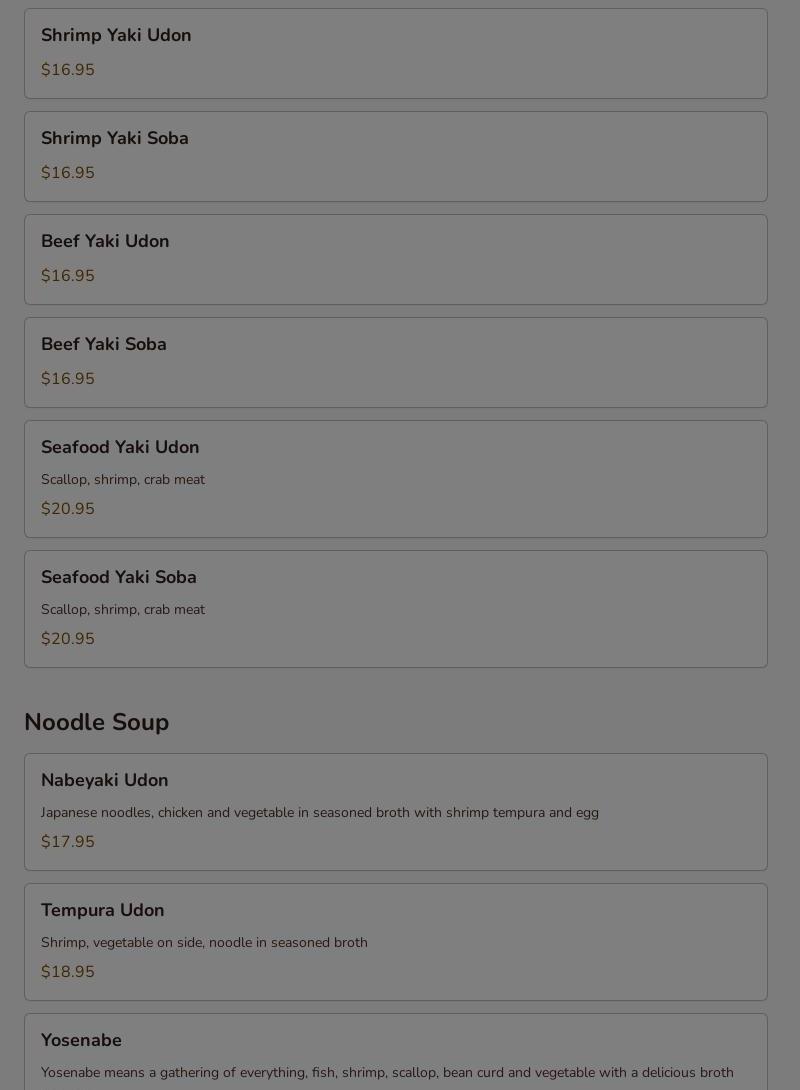Image resolution: width=800 pixels, height=1090 pixels.
Task: Choose the Beef Yaki Udon item
Action: click(x=395, y=259)
